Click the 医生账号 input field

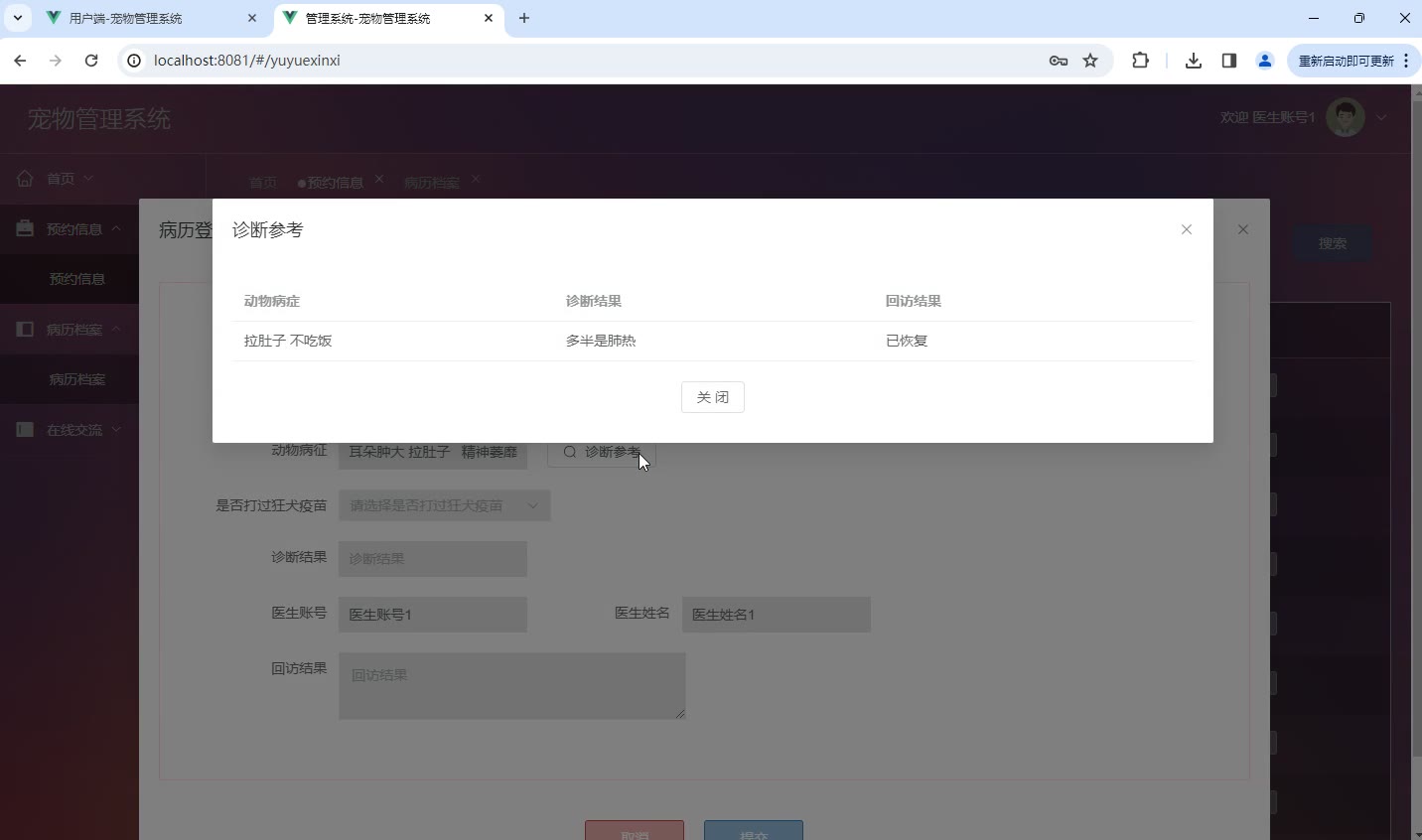coord(433,615)
